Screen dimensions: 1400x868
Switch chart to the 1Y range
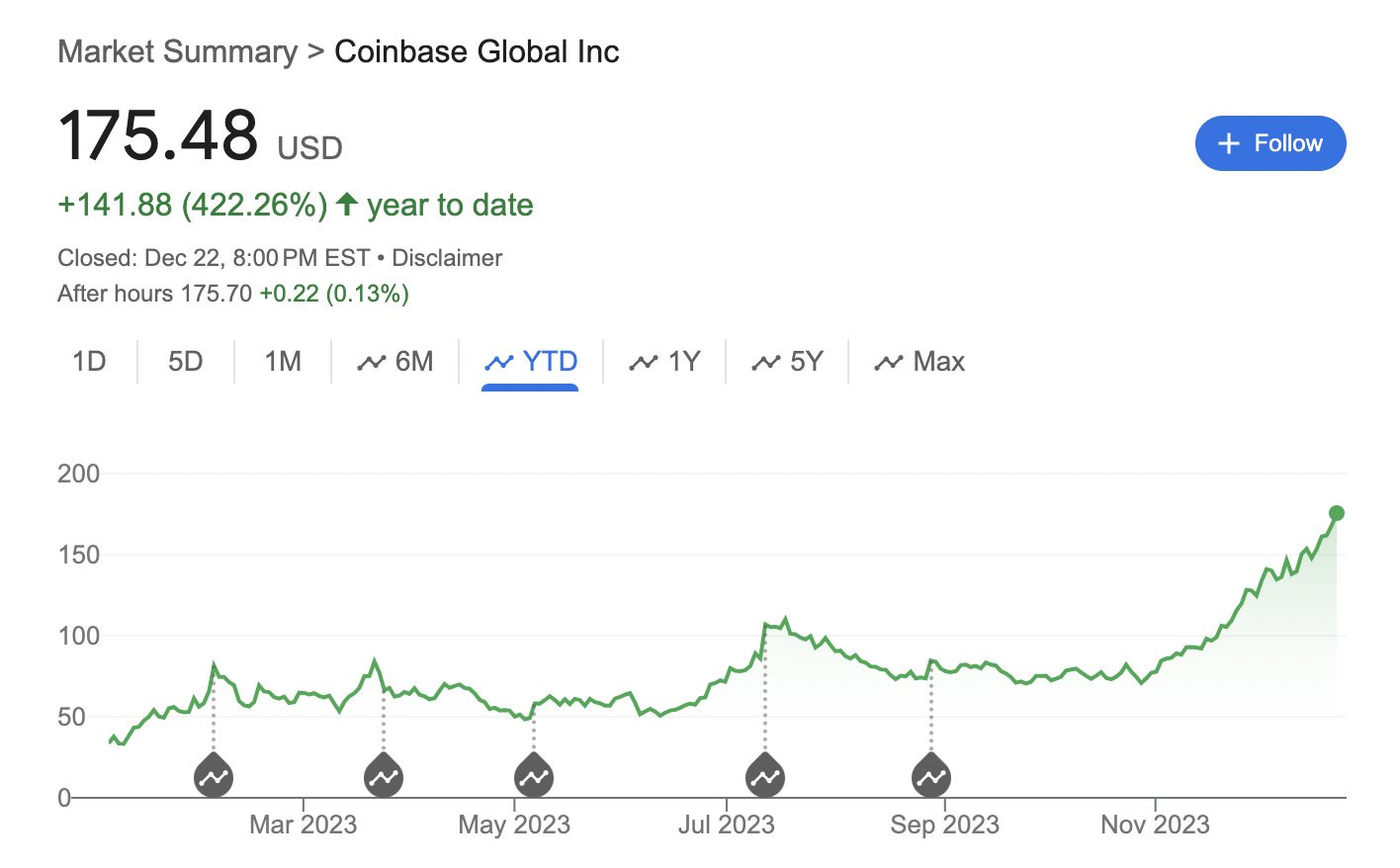click(x=665, y=362)
